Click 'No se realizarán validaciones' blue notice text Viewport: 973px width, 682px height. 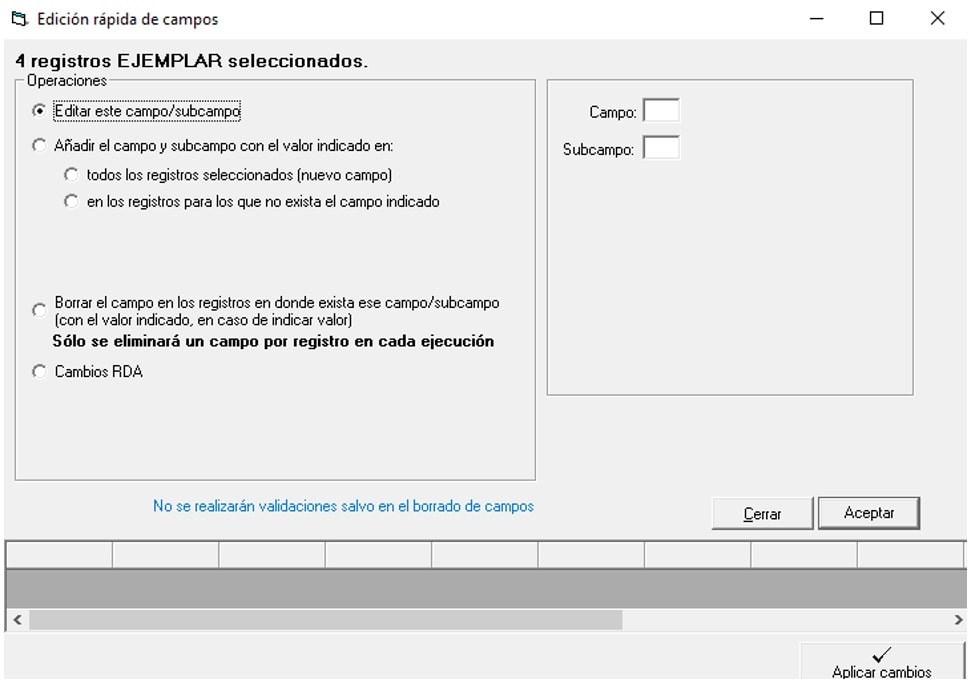click(343, 506)
